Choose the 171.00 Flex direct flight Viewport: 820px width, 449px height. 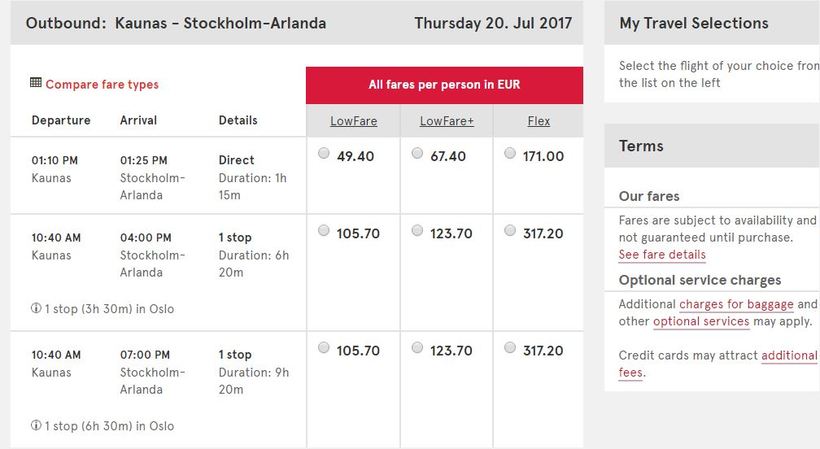tap(510, 154)
